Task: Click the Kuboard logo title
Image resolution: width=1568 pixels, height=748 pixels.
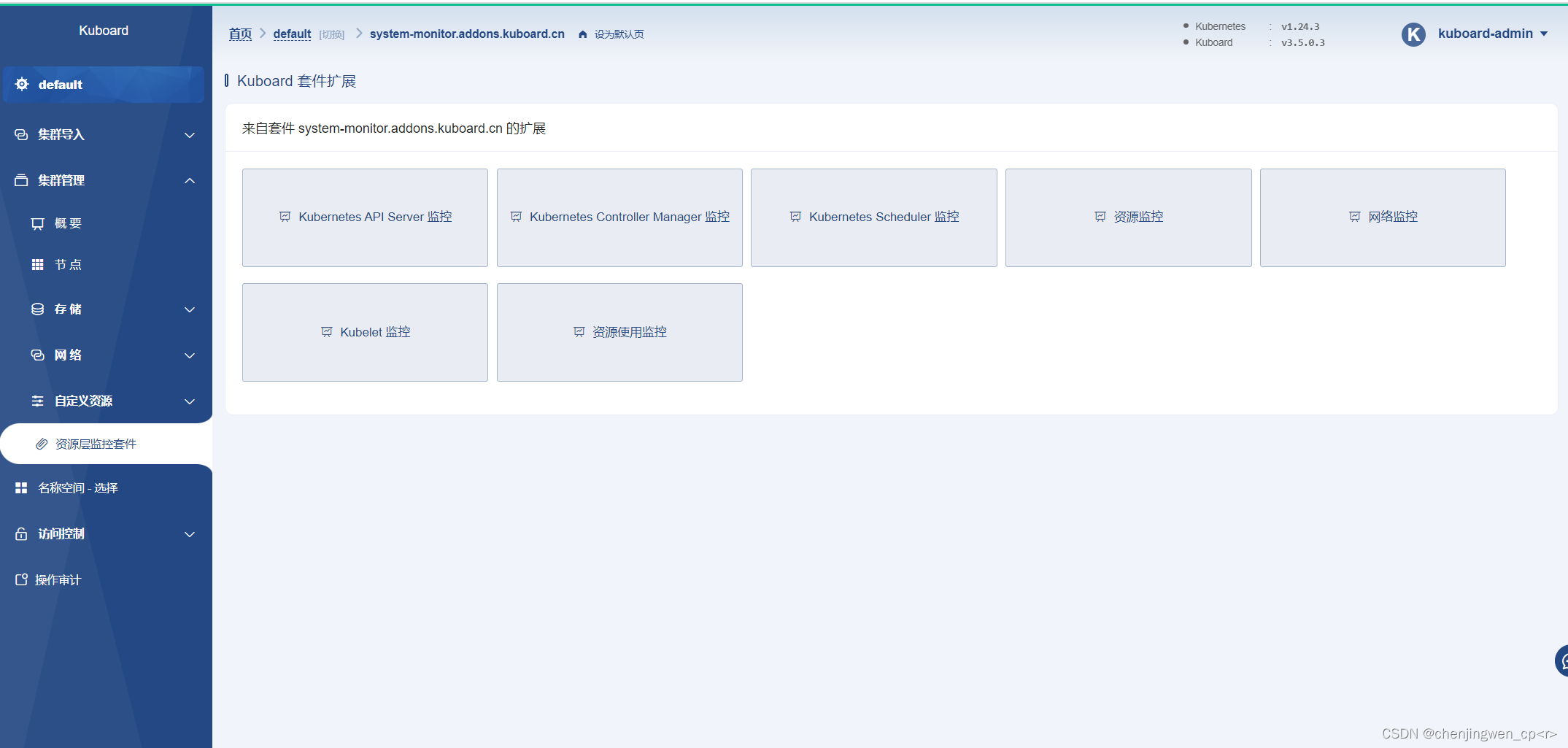Action: [x=104, y=31]
